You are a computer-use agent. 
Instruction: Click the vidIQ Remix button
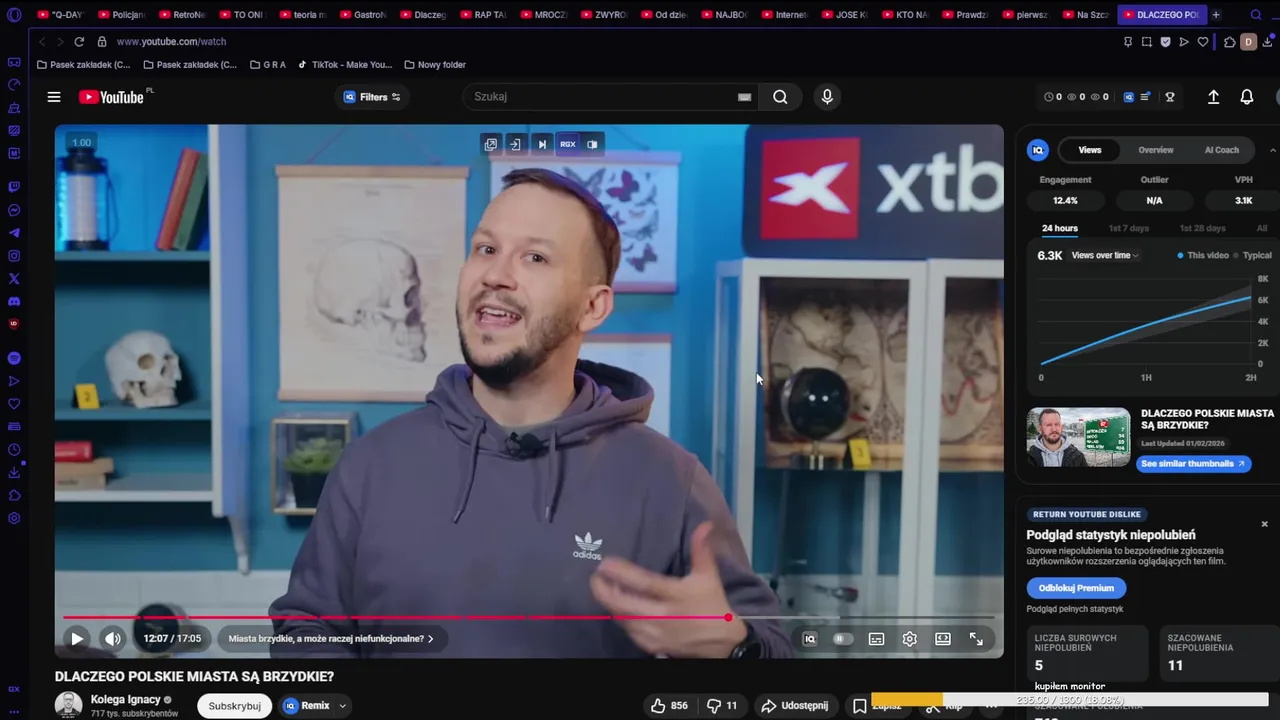point(306,706)
